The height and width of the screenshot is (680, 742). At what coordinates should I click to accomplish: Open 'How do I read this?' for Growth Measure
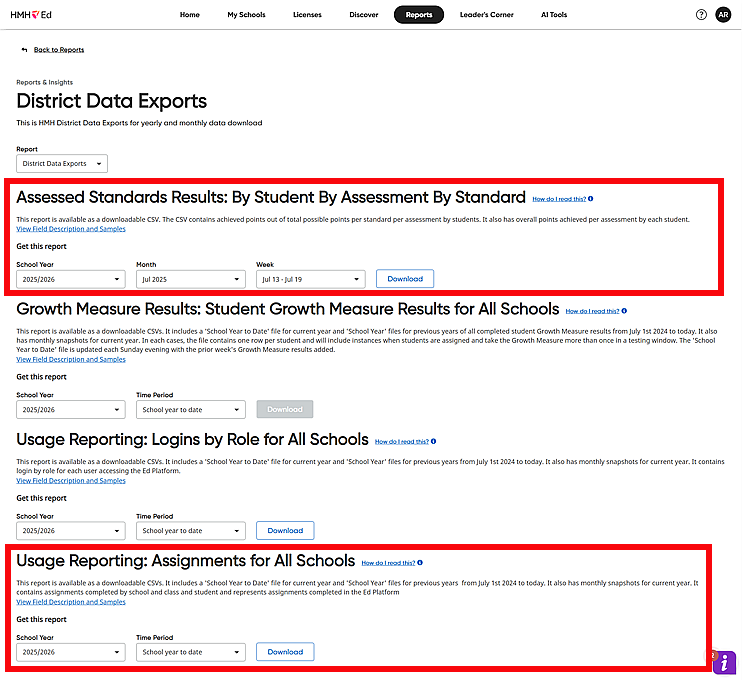click(592, 311)
